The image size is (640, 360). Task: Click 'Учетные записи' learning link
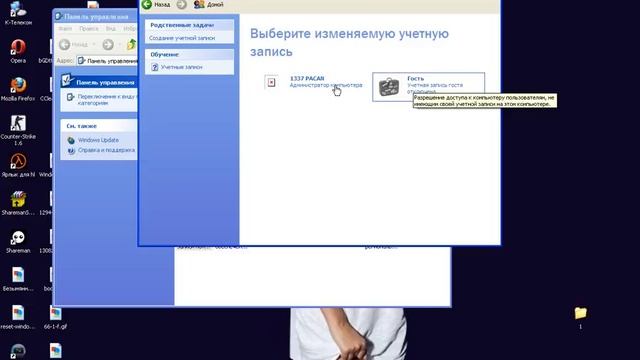(181, 67)
